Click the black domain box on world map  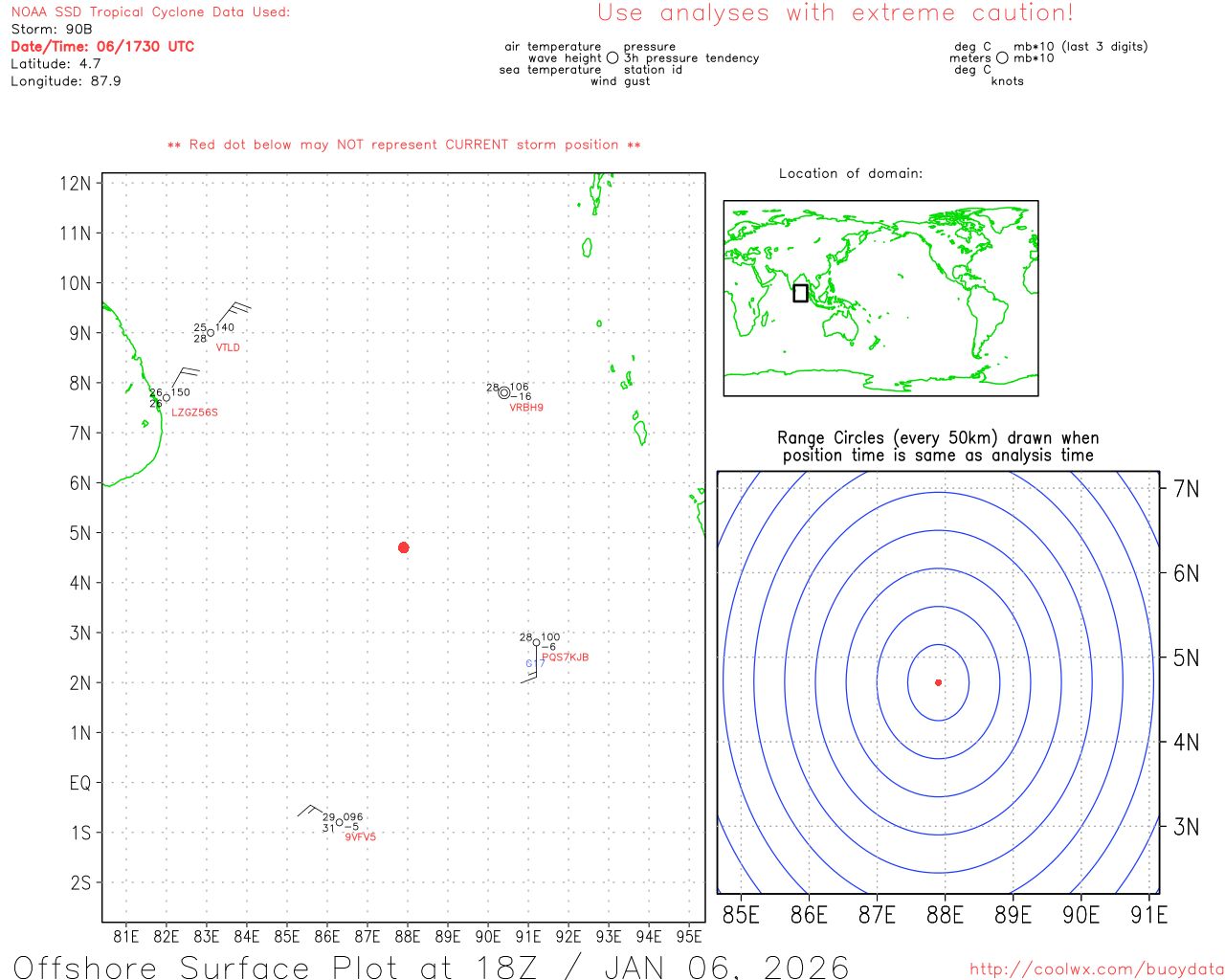click(800, 293)
